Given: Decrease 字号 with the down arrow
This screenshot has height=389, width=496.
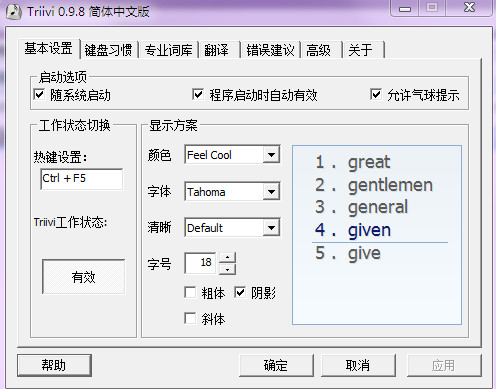Looking at the screenshot, I should [227, 269].
